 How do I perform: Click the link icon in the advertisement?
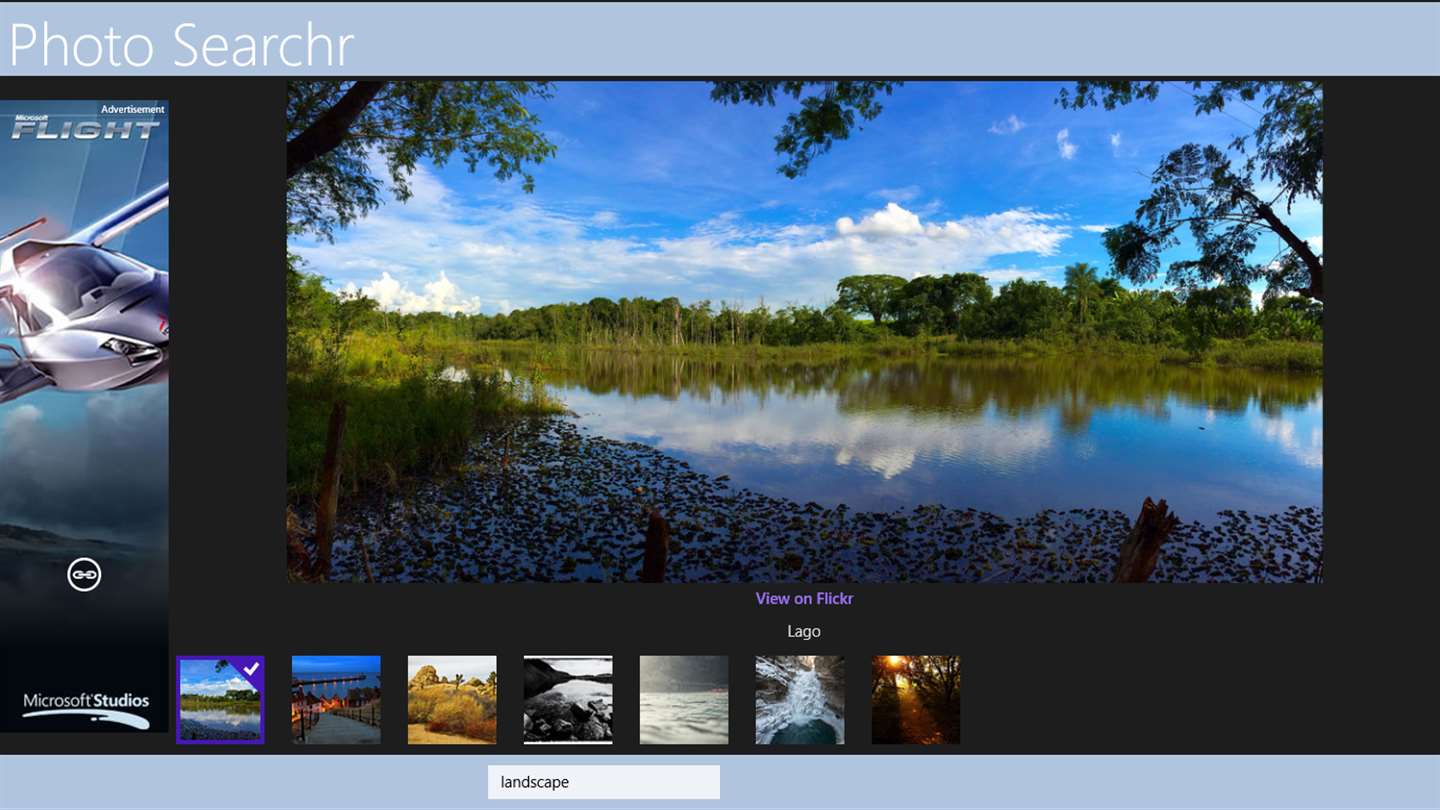84,574
